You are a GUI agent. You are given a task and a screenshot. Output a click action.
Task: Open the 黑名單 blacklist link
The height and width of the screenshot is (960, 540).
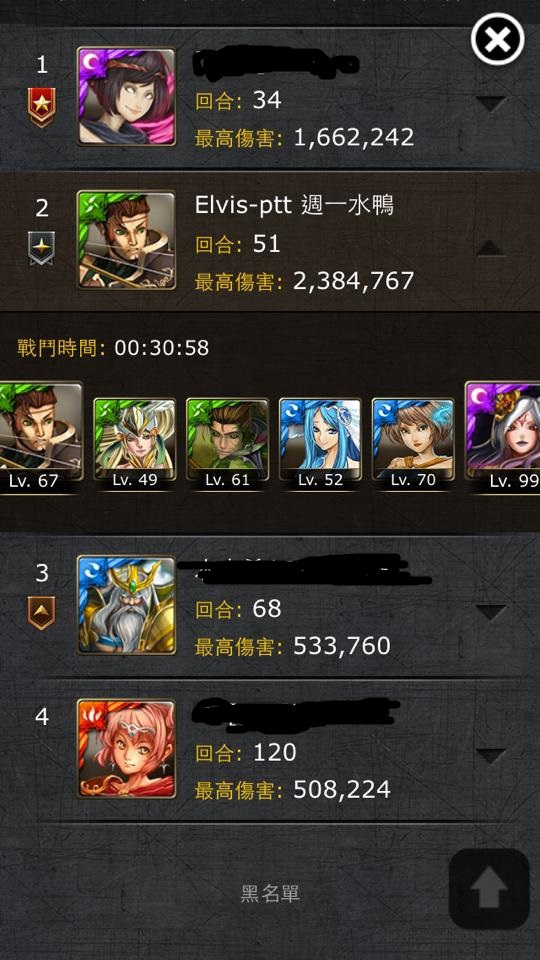(270, 893)
